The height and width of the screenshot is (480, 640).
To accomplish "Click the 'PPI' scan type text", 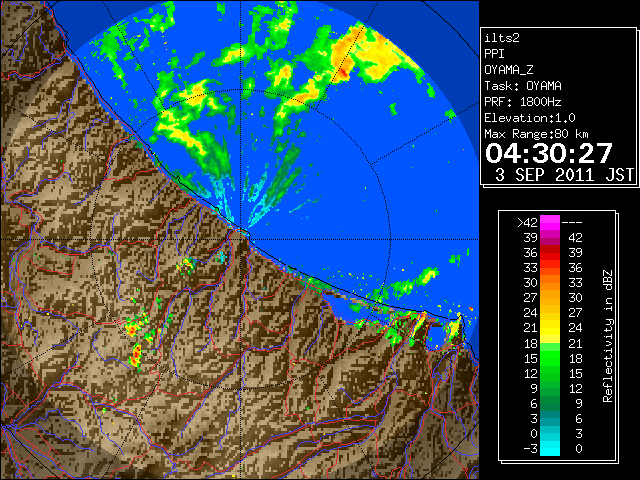I will pyautogui.click(x=494, y=54).
